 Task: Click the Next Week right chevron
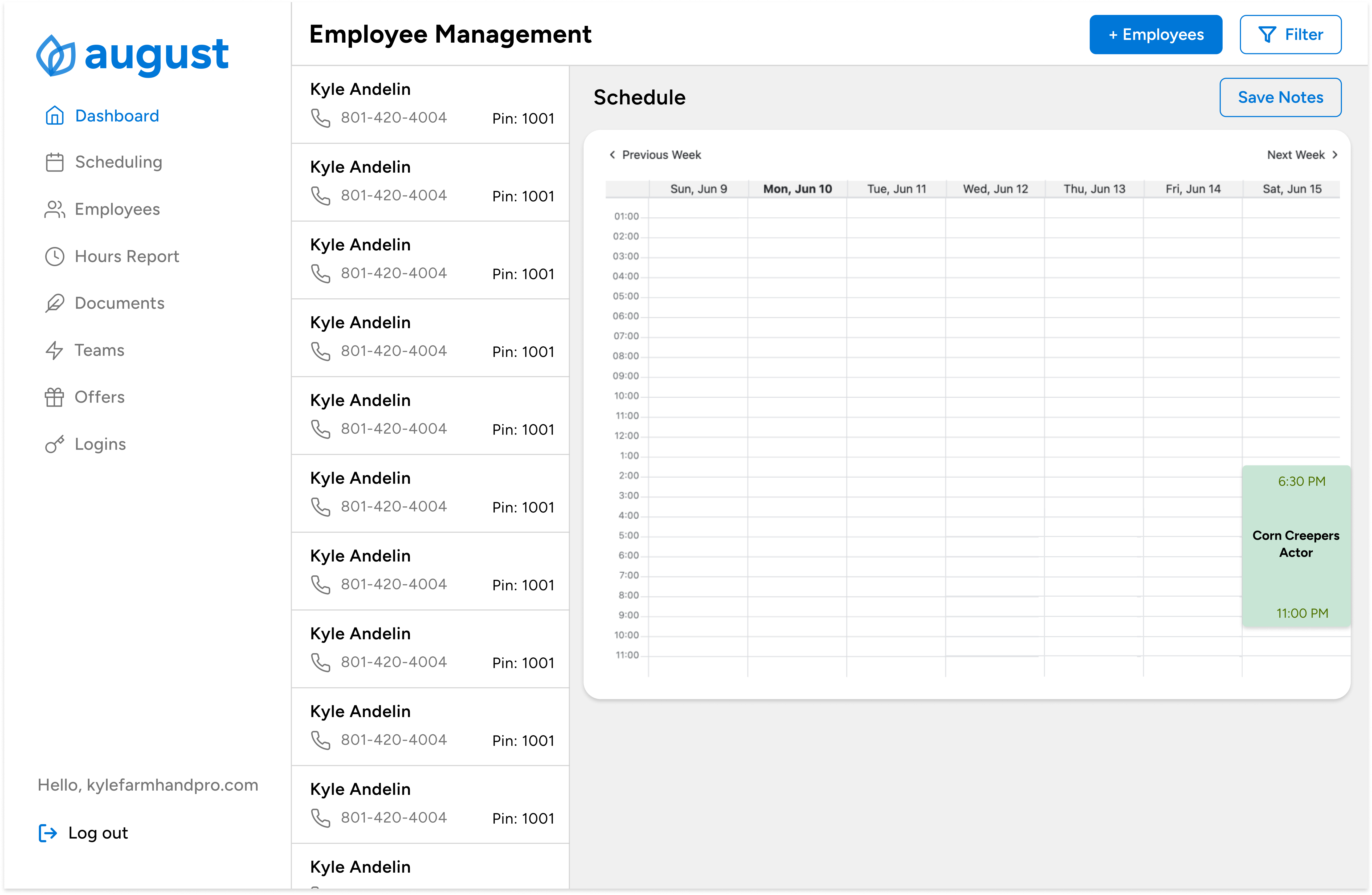(x=1335, y=154)
